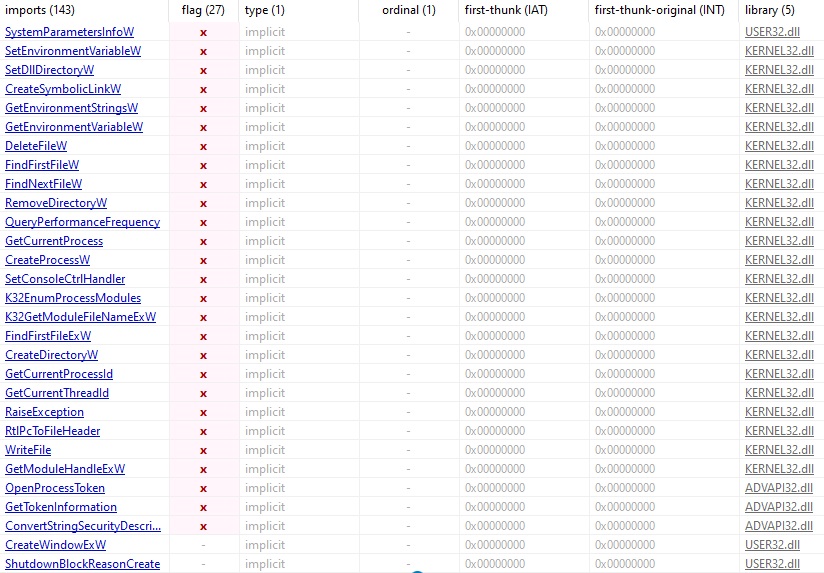
Task: Select the red X flag beside K32EnumProcessModules
Action: (x=203, y=298)
